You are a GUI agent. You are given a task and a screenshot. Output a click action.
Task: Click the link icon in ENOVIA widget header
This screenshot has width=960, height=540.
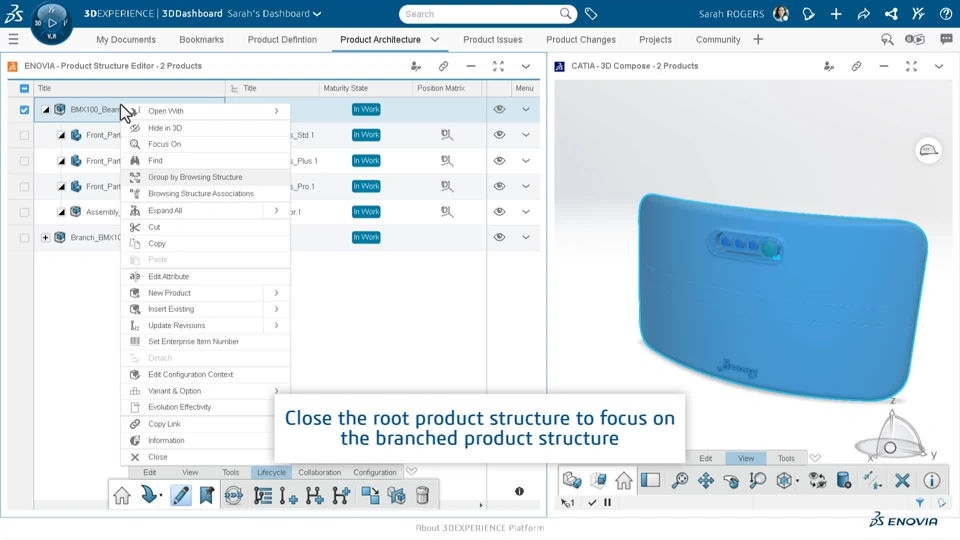click(443, 66)
